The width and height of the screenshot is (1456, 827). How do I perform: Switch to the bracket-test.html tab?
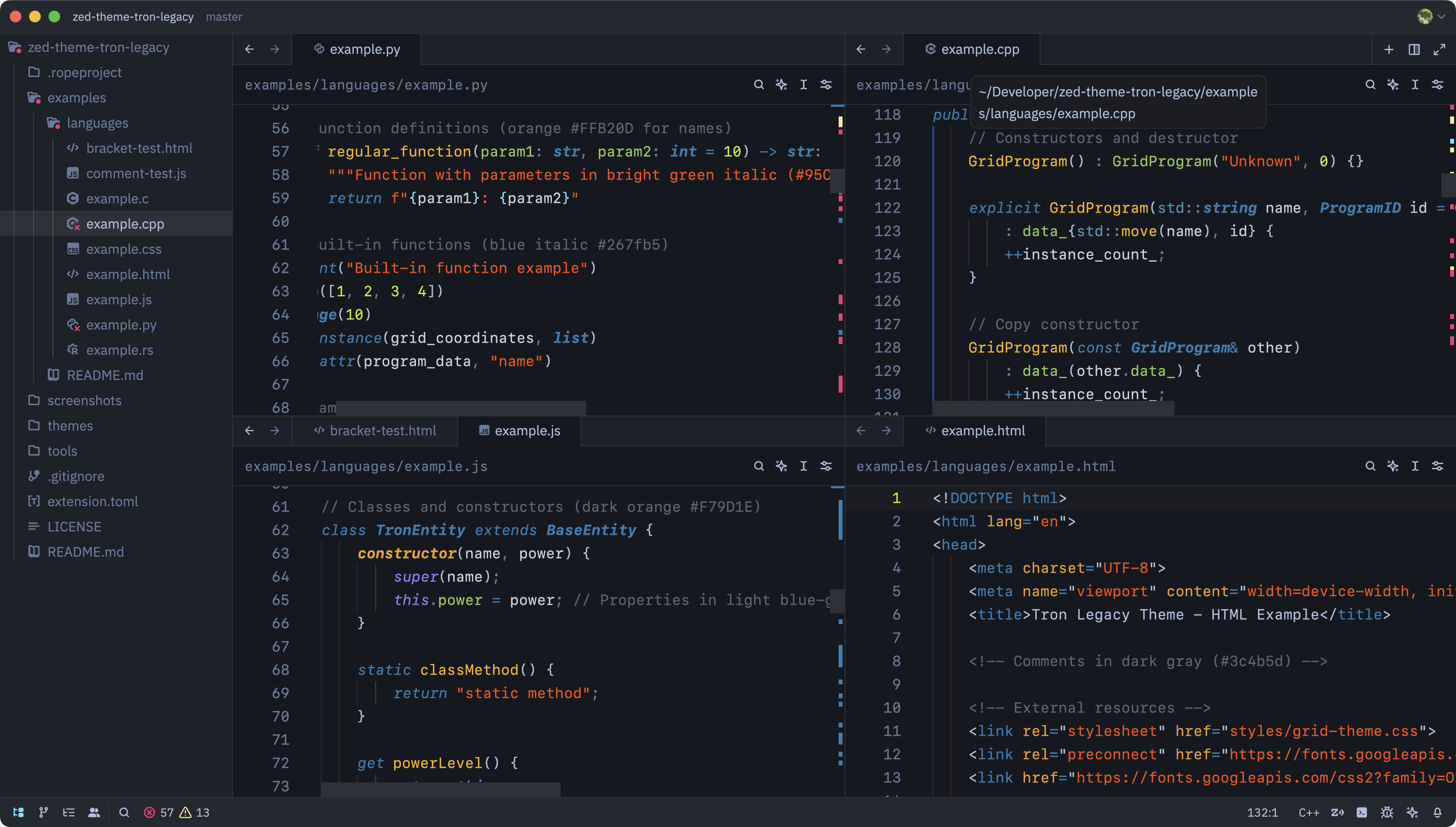coord(375,430)
